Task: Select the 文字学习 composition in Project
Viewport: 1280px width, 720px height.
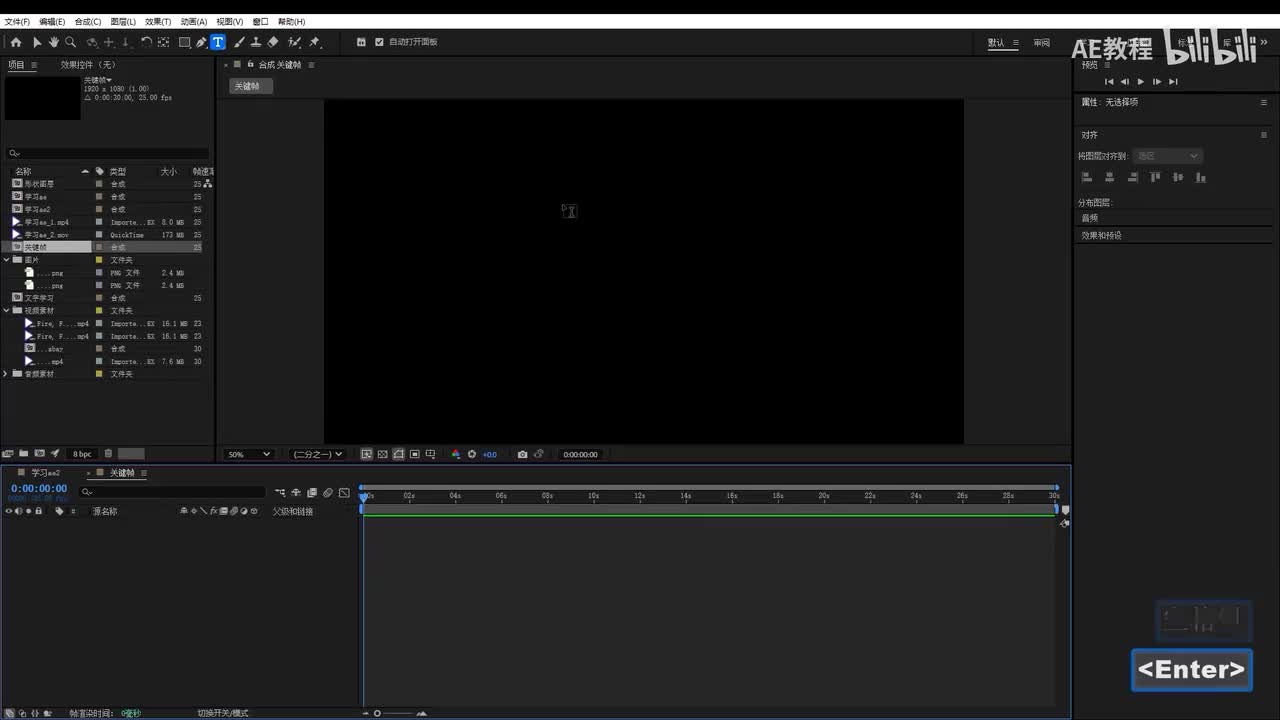Action: click(x=40, y=298)
